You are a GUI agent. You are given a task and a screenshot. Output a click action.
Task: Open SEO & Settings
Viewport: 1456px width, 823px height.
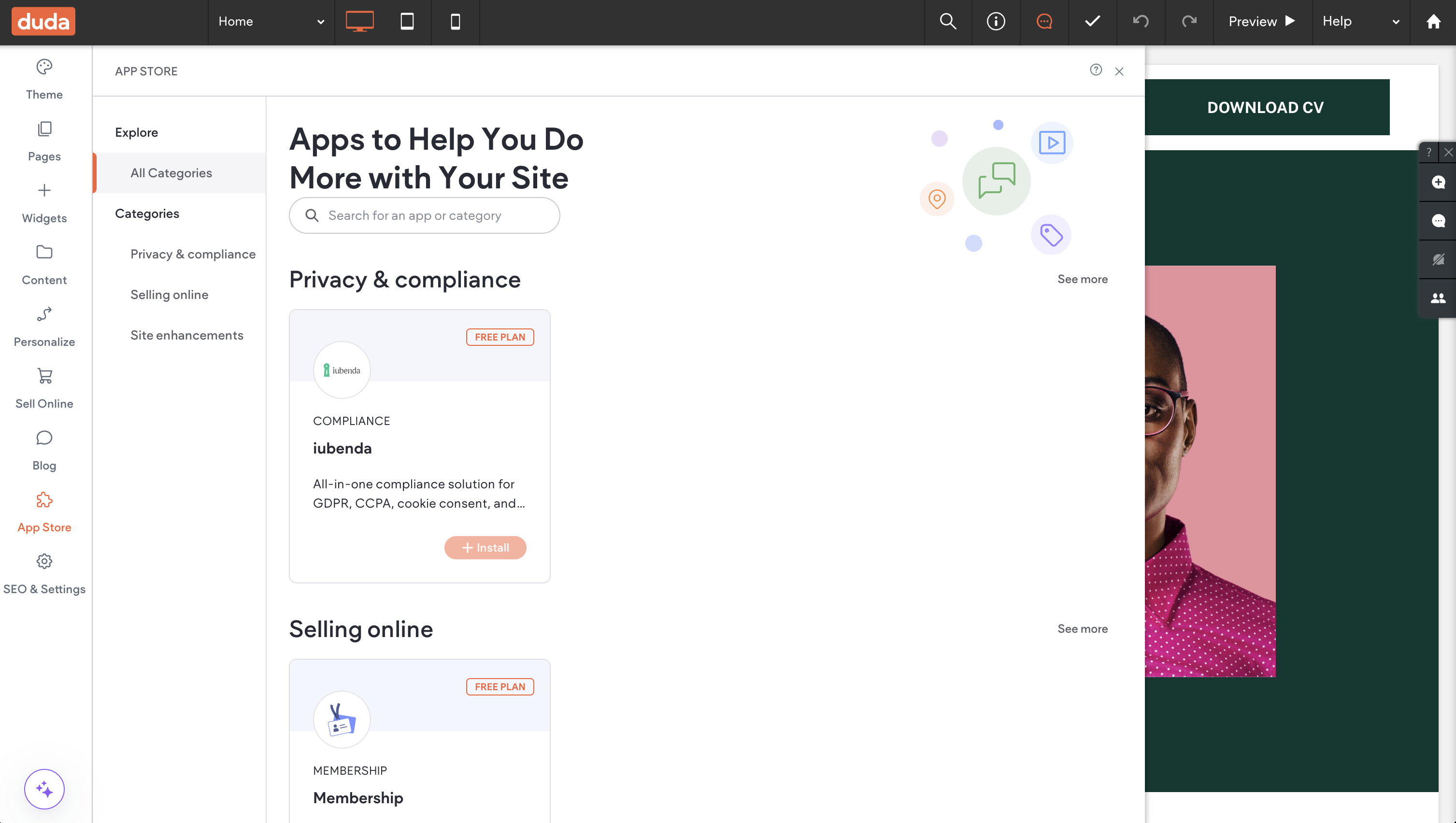pyautogui.click(x=44, y=573)
